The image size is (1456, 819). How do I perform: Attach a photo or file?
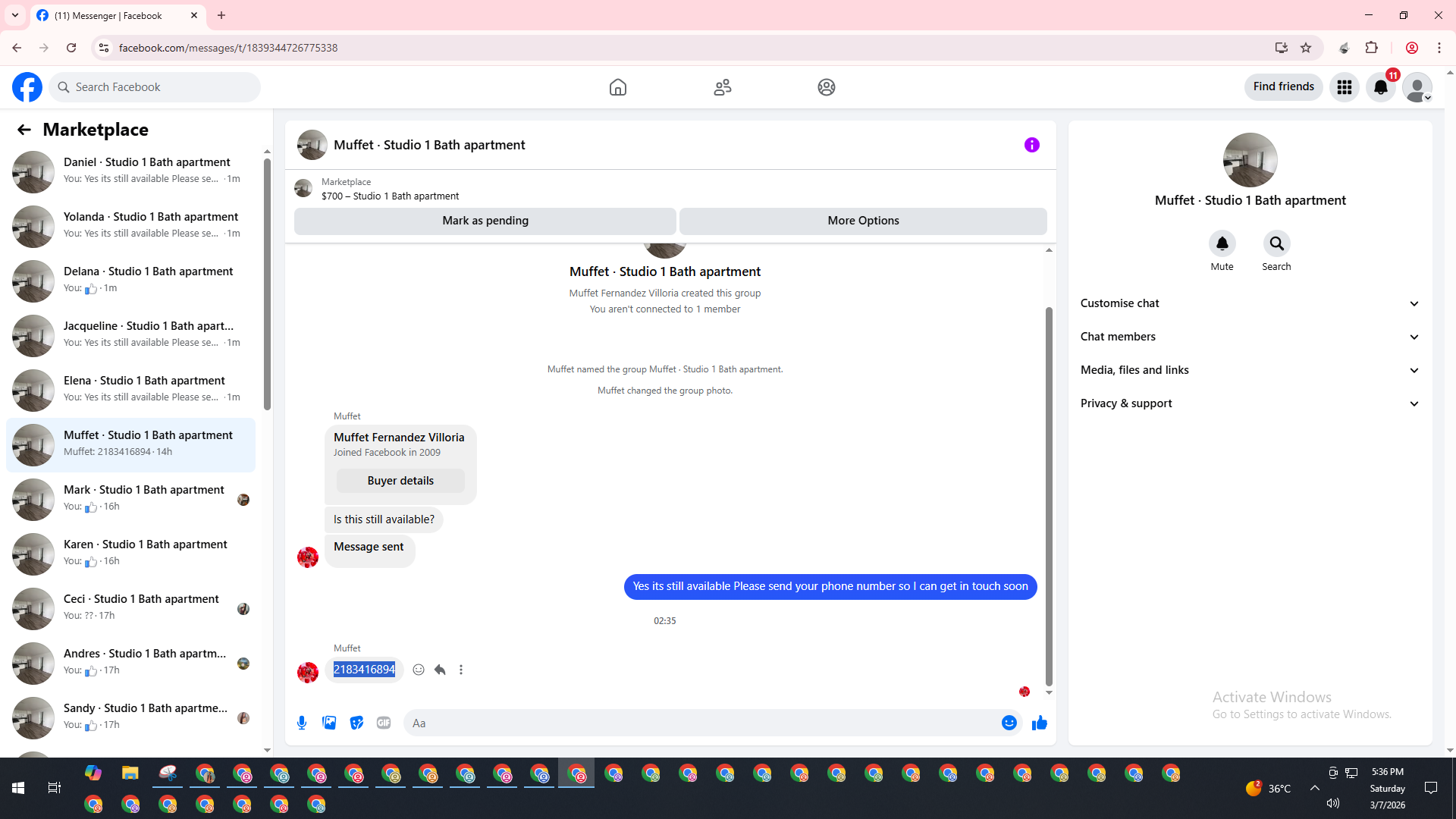329,723
